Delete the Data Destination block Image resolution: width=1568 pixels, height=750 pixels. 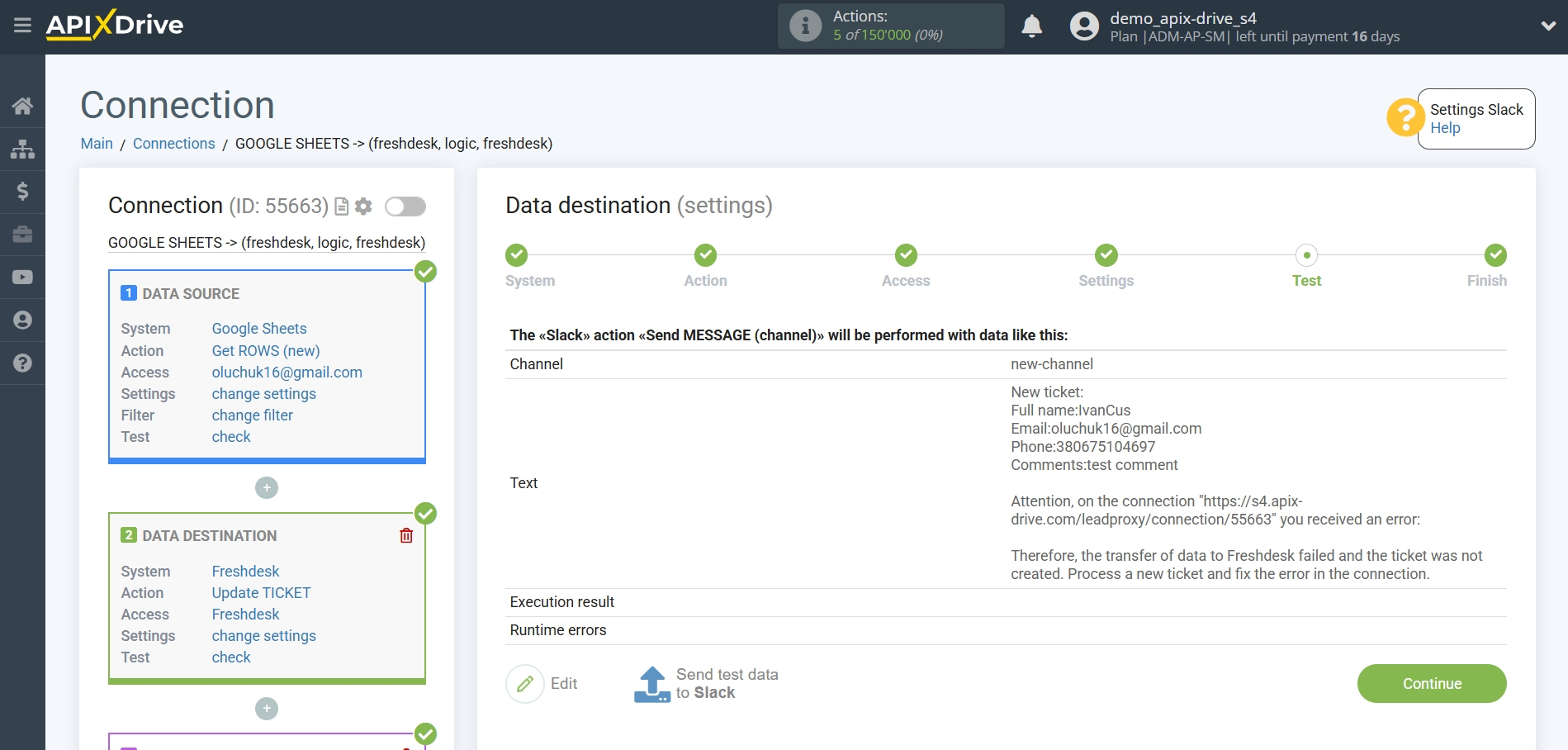click(406, 536)
